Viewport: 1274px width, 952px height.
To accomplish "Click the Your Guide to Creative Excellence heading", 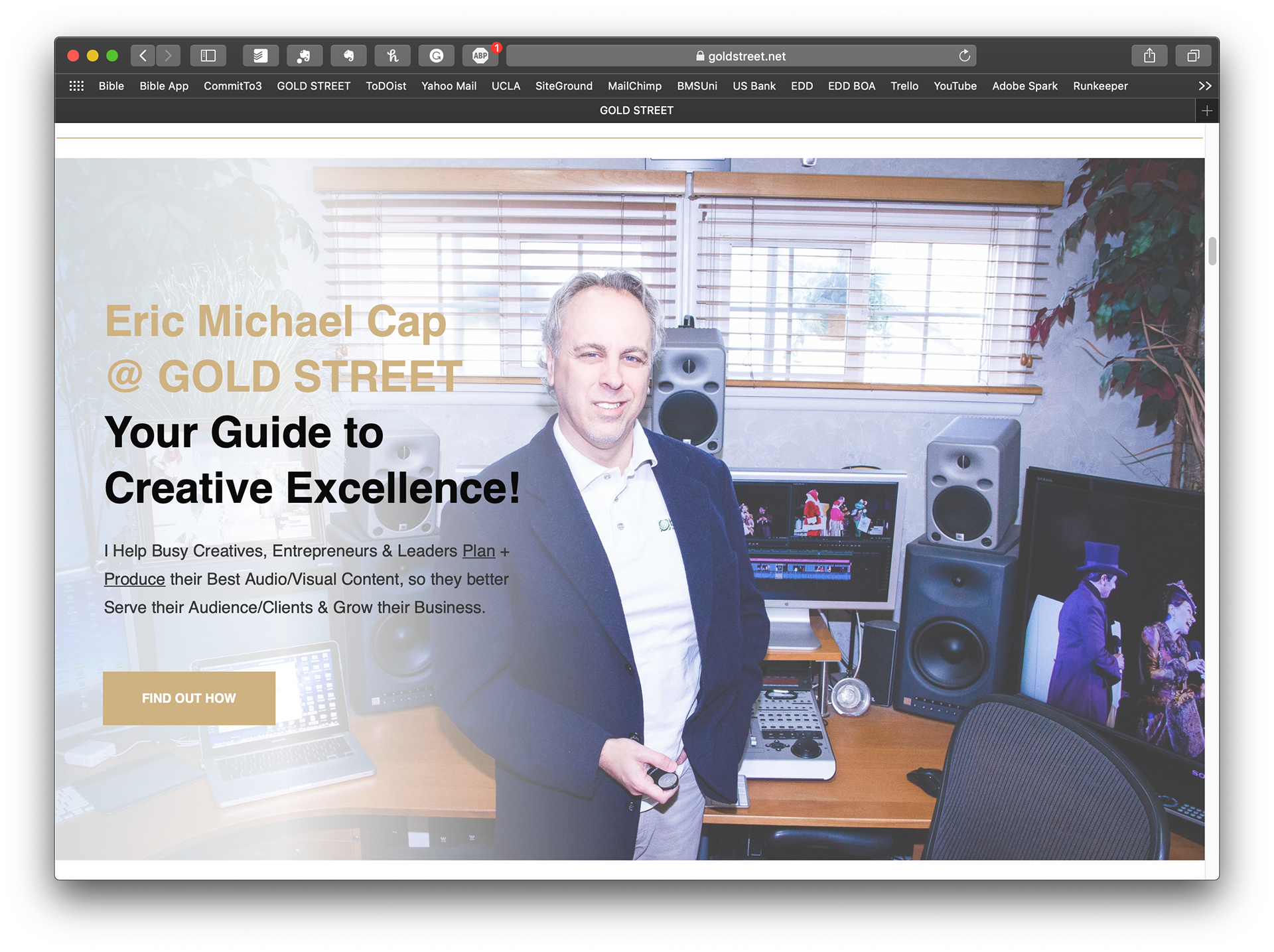I will click(x=312, y=460).
